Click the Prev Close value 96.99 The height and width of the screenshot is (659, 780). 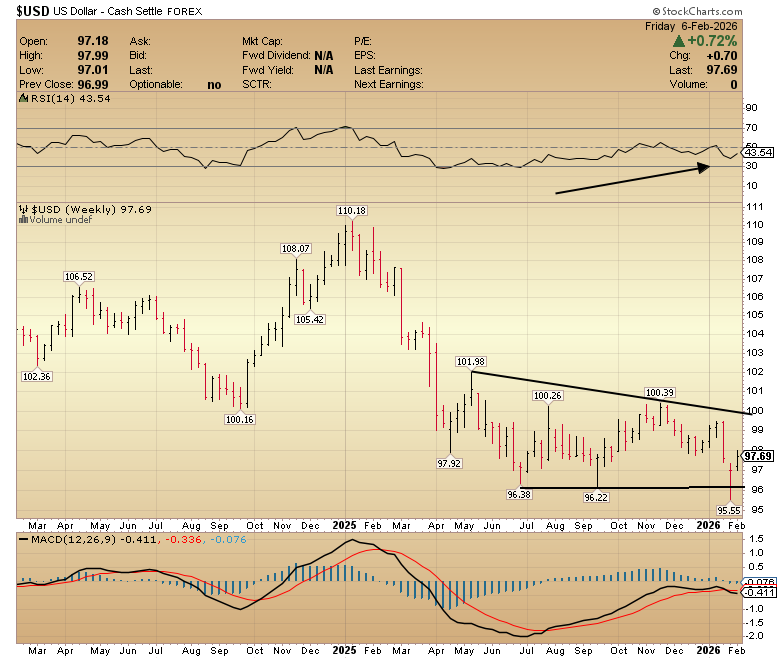click(93, 84)
